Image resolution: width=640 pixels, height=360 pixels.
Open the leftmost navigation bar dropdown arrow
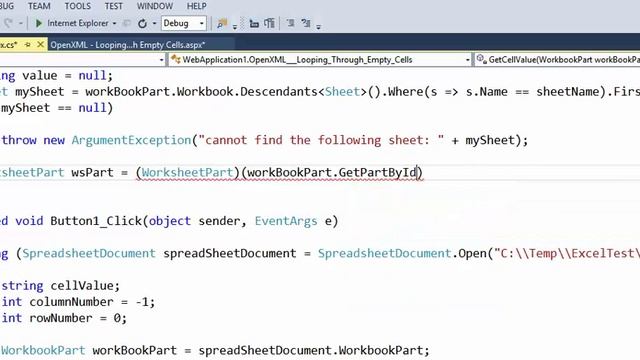162,60
